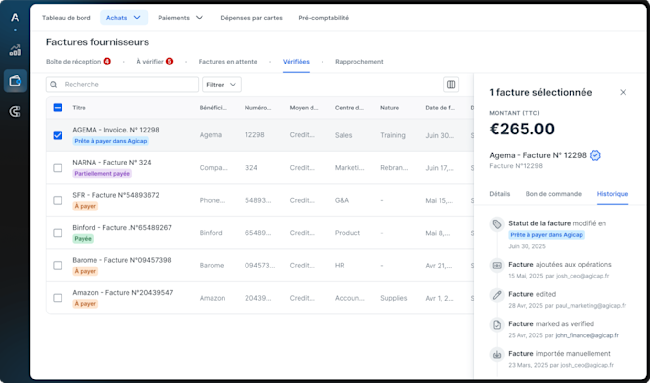
Task: Click the 'Prête à payer dans Agicap' row tag
Action: [111, 141]
